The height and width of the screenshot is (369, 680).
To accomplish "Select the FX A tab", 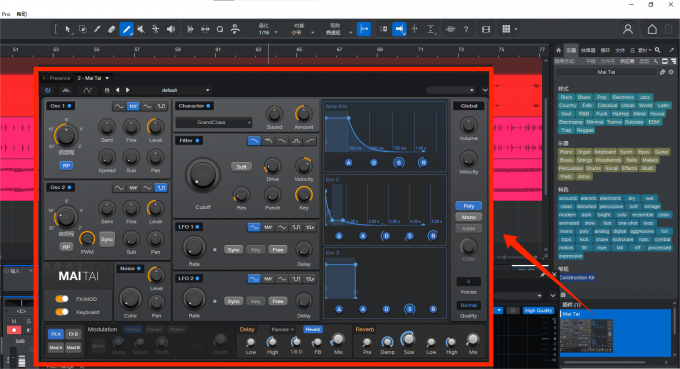I will (56, 334).
